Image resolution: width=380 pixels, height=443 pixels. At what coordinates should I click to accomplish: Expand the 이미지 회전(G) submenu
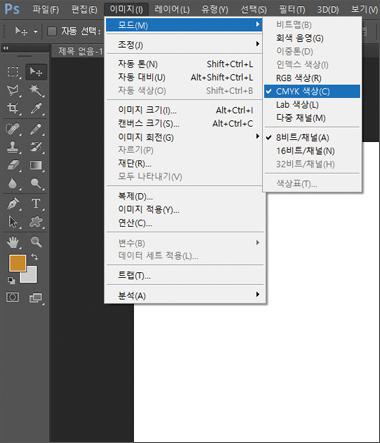(x=184, y=137)
